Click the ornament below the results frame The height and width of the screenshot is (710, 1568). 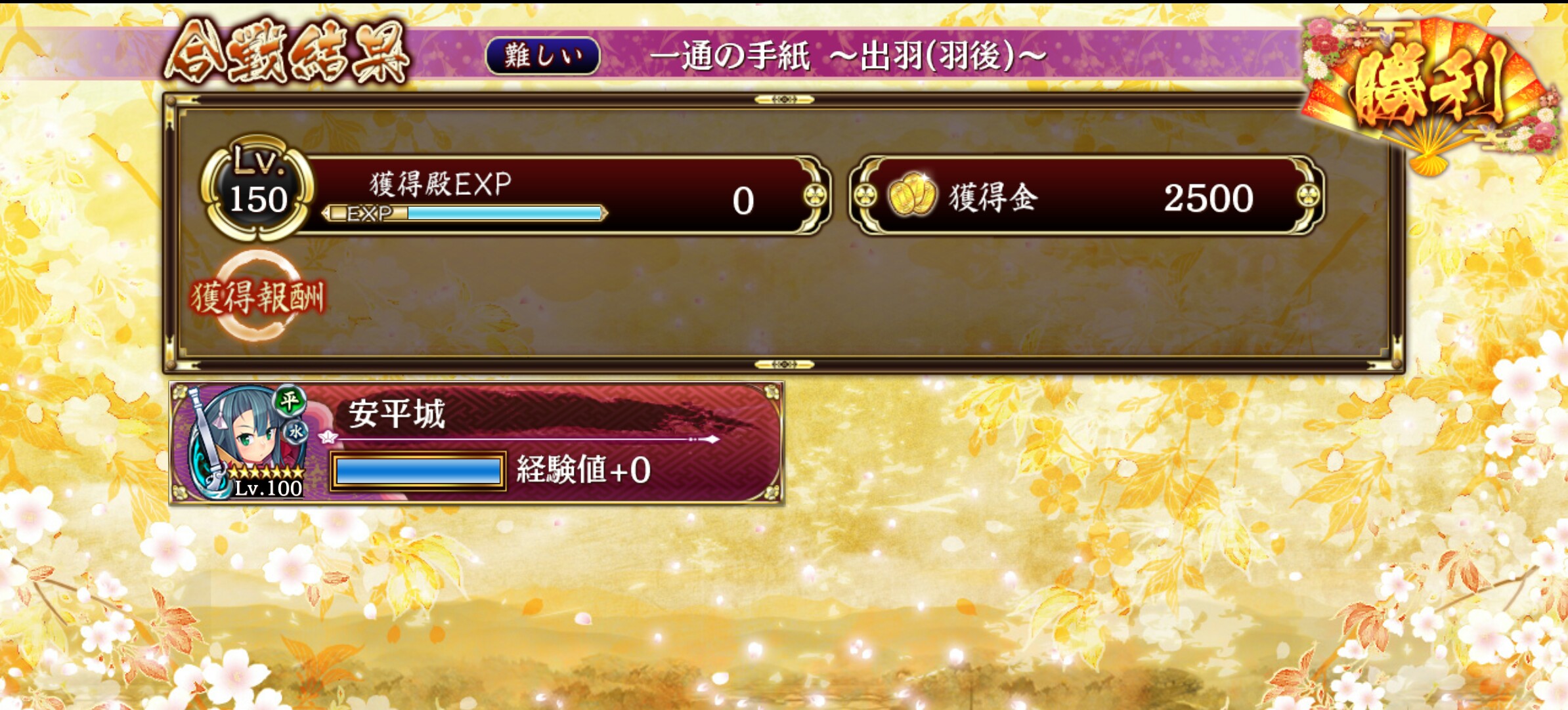pyautogui.click(x=784, y=364)
